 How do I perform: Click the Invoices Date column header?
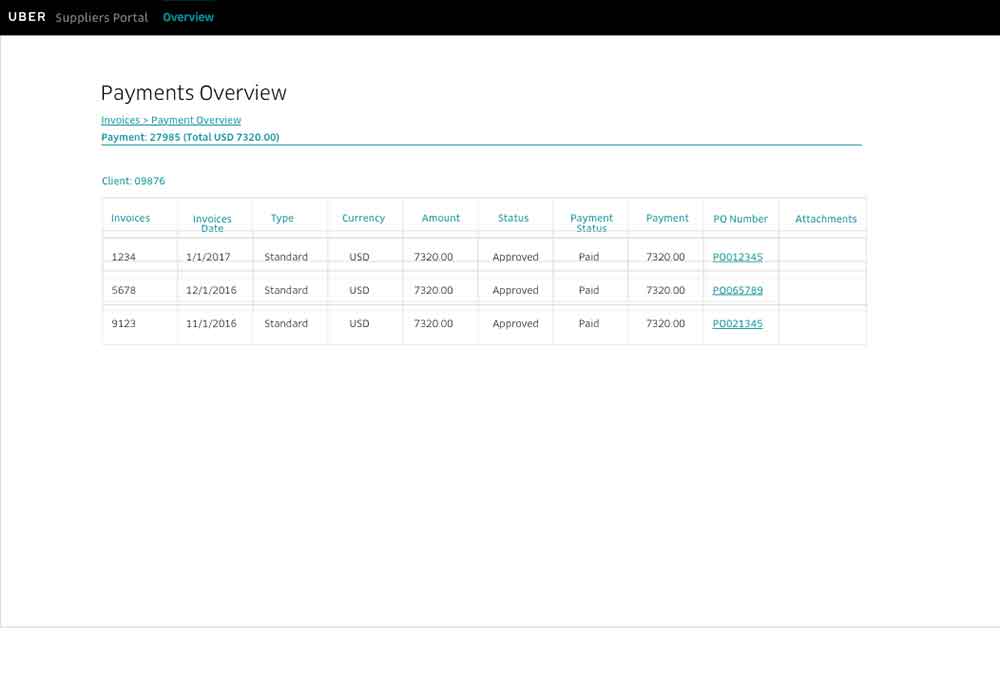coord(212,223)
